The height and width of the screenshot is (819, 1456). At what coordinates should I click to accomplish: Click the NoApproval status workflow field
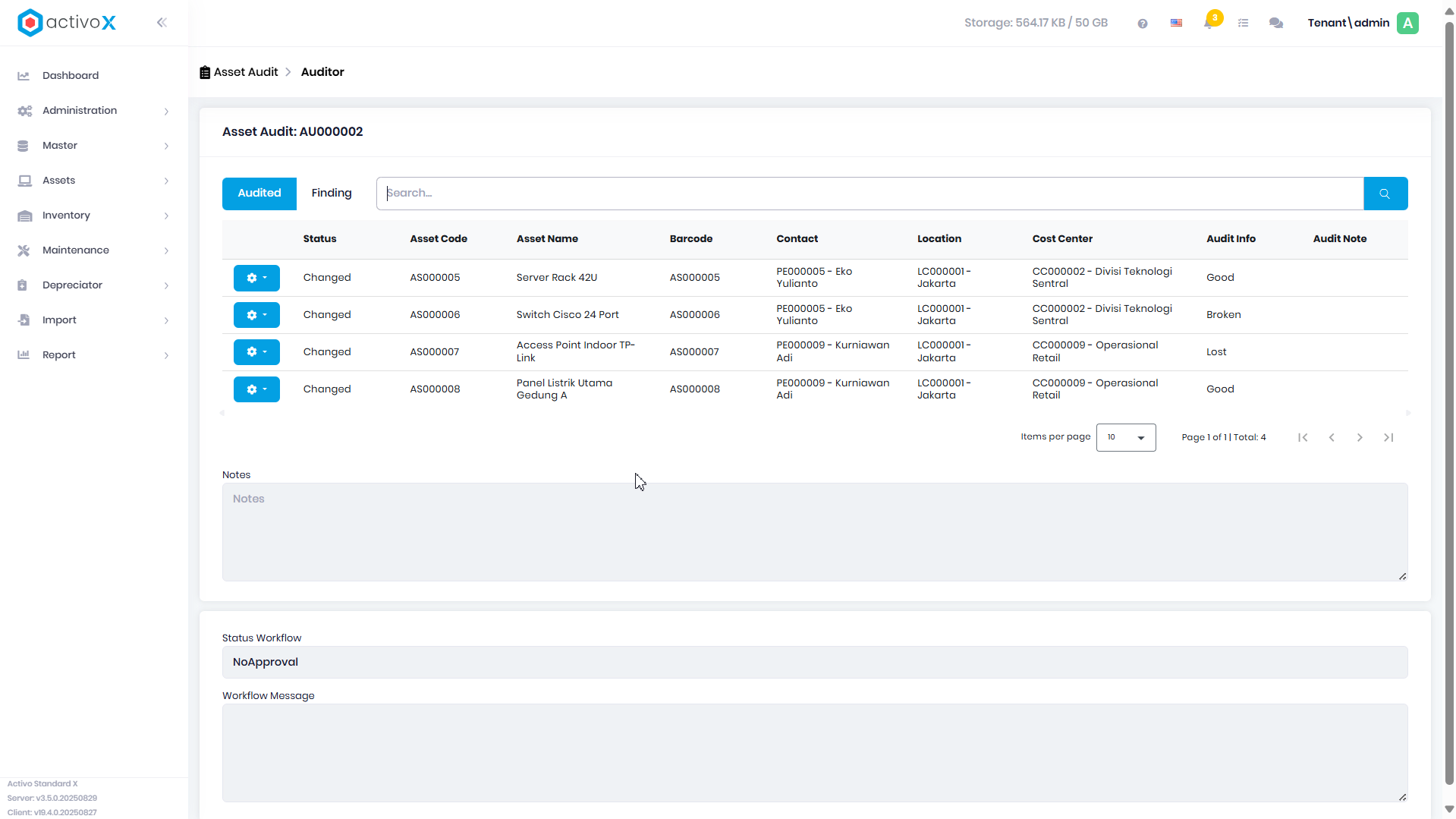(x=815, y=663)
